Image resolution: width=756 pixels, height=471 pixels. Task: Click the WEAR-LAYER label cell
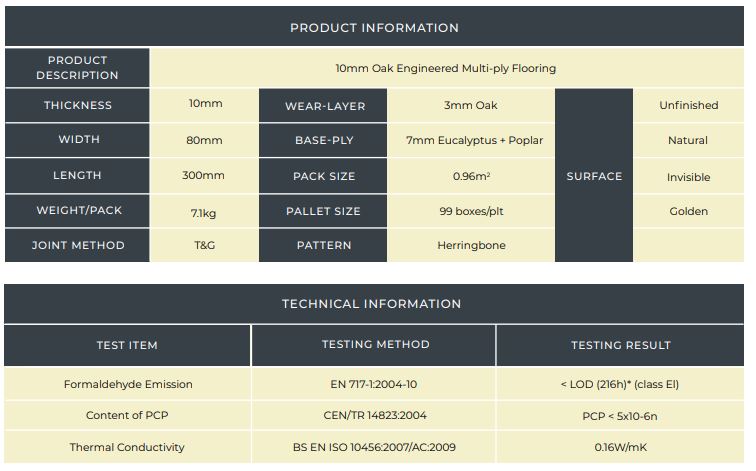pyautogui.click(x=324, y=105)
